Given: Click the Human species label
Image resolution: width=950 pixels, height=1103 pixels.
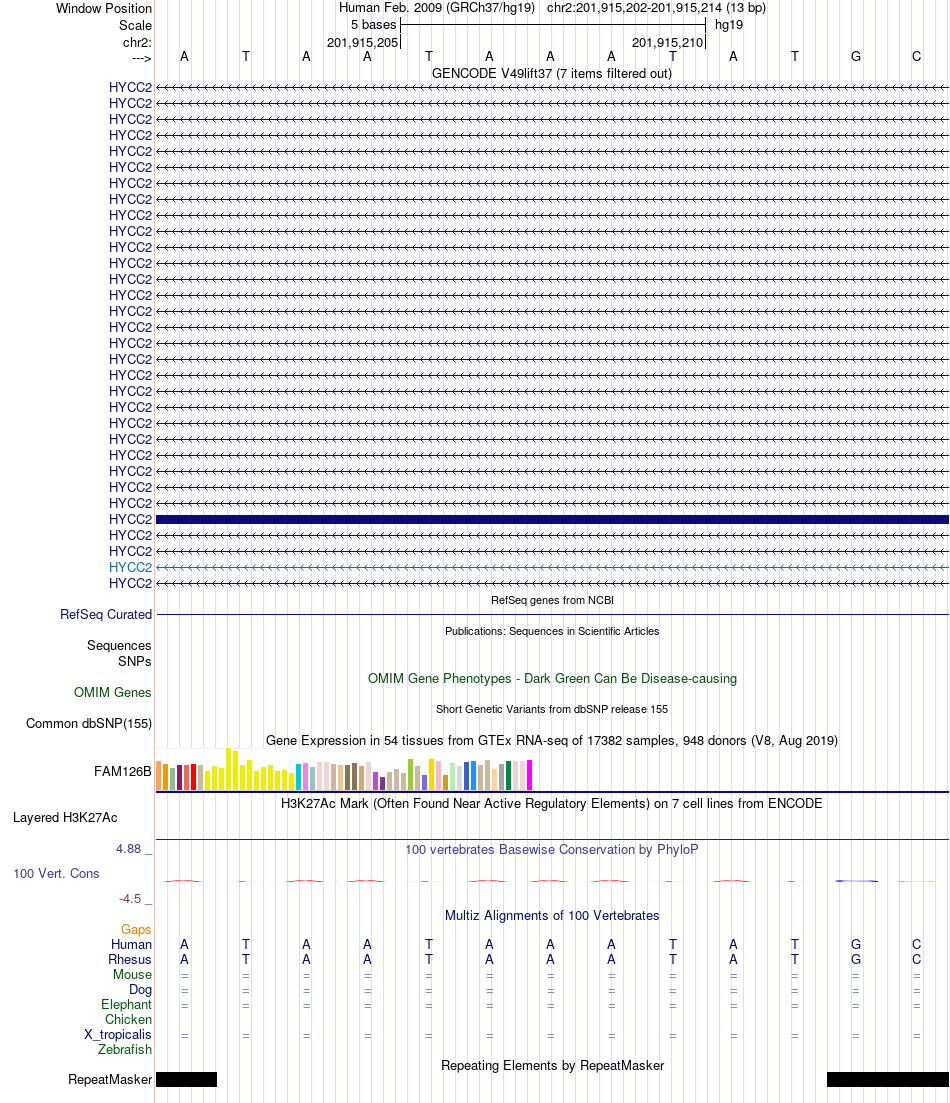Looking at the screenshot, I should click(131, 944).
